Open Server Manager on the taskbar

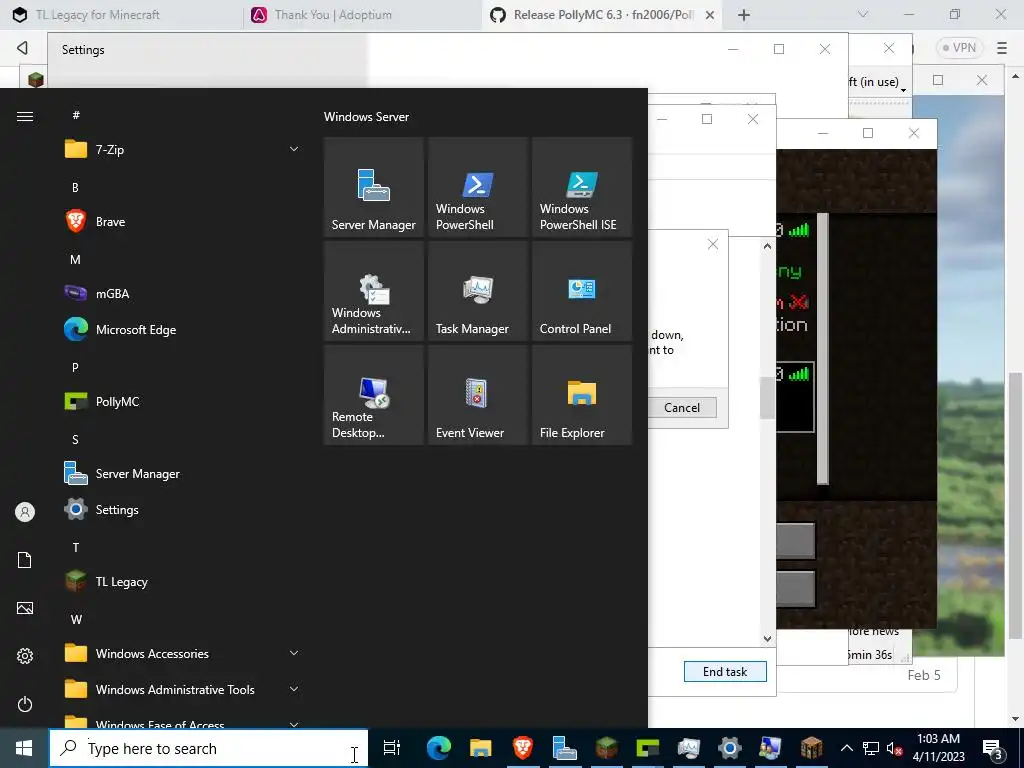click(564, 748)
